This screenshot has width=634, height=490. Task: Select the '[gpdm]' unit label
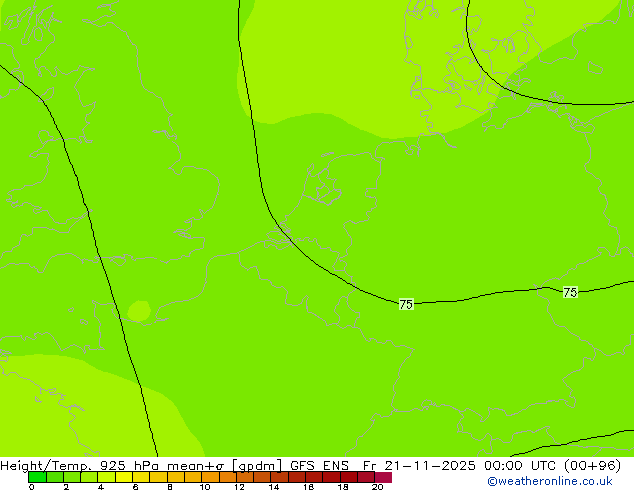point(257,465)
